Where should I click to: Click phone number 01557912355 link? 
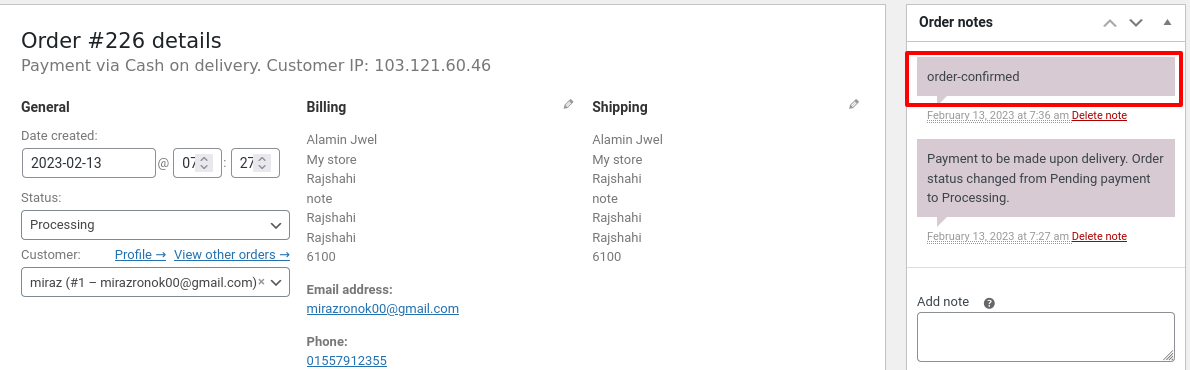tap(347, 361)
